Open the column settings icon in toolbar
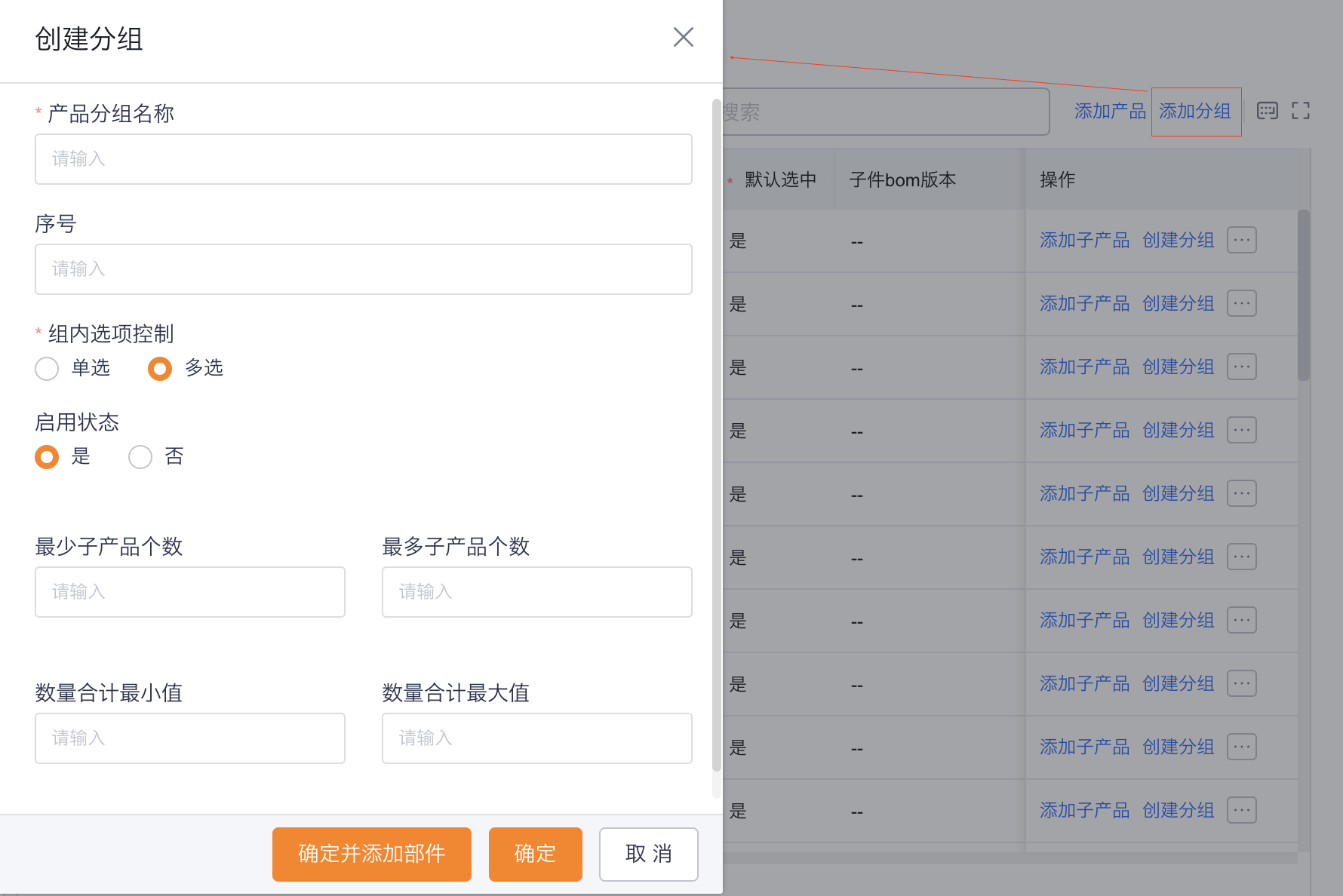 pos(1268,111)
